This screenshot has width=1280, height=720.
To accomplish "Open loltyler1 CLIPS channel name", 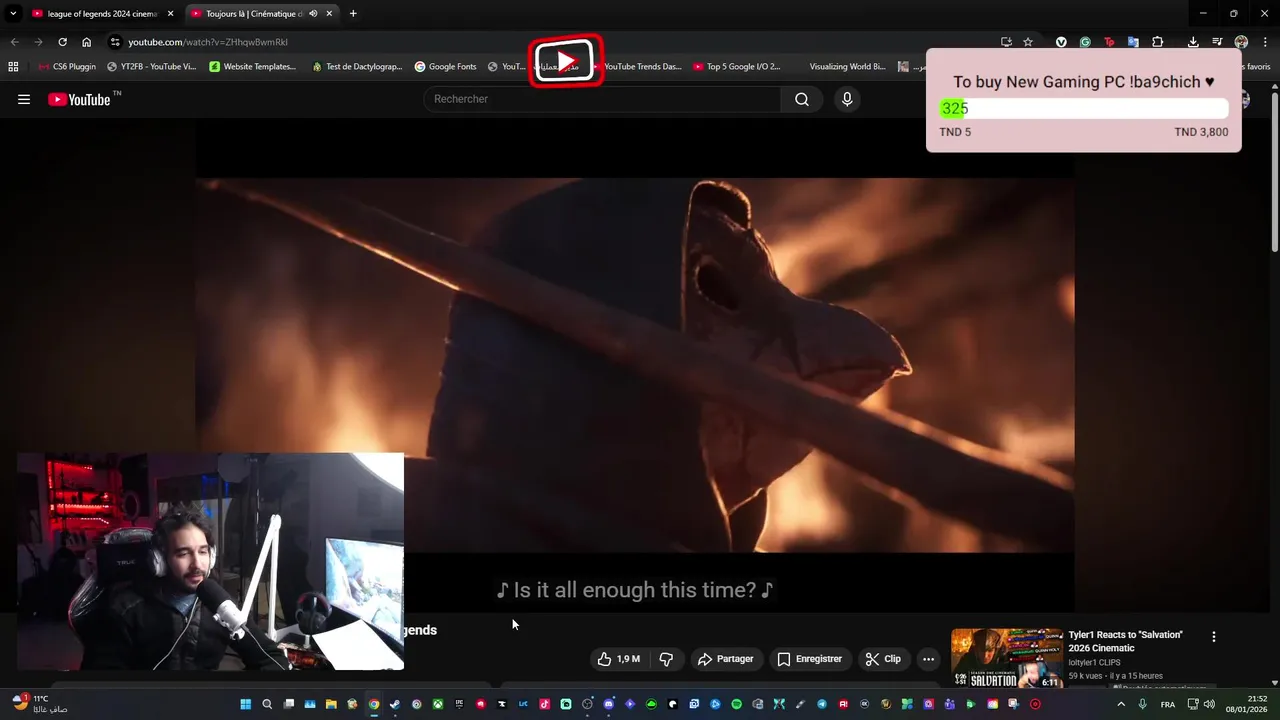I will tap(1094, 662).
